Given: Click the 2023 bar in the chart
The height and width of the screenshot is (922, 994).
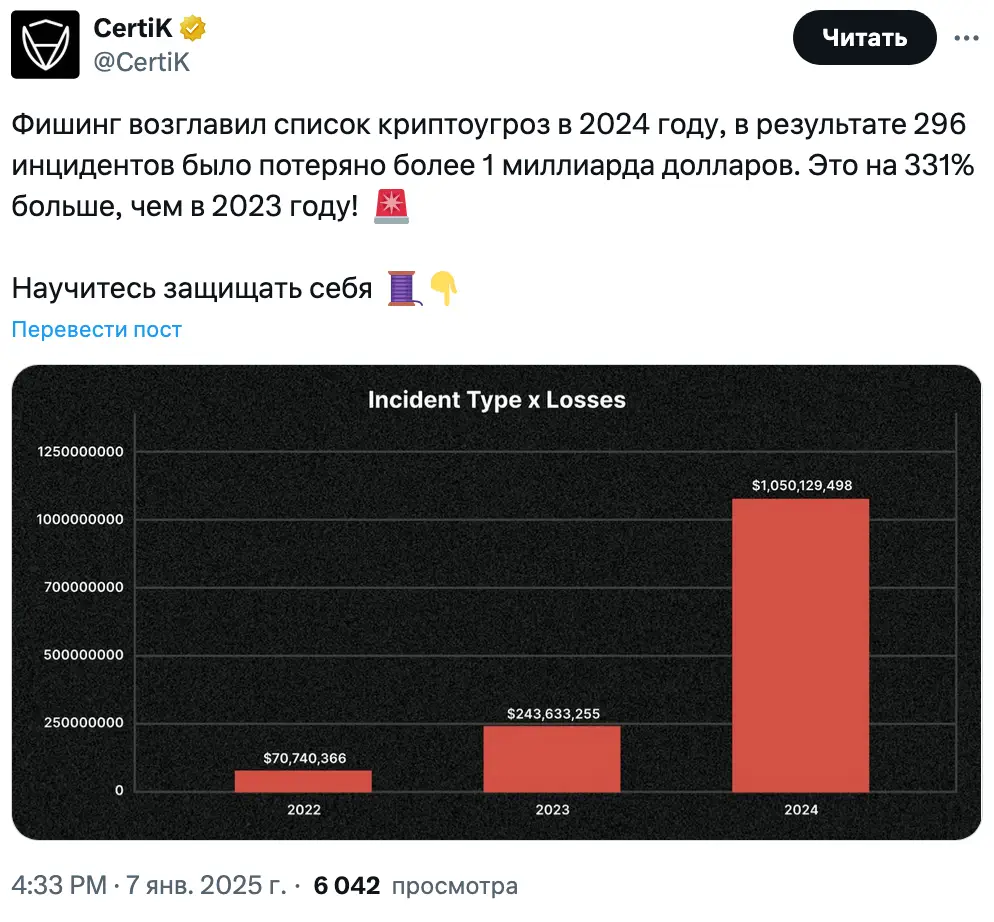Looking at the screenshot, I should click(552, 758).
